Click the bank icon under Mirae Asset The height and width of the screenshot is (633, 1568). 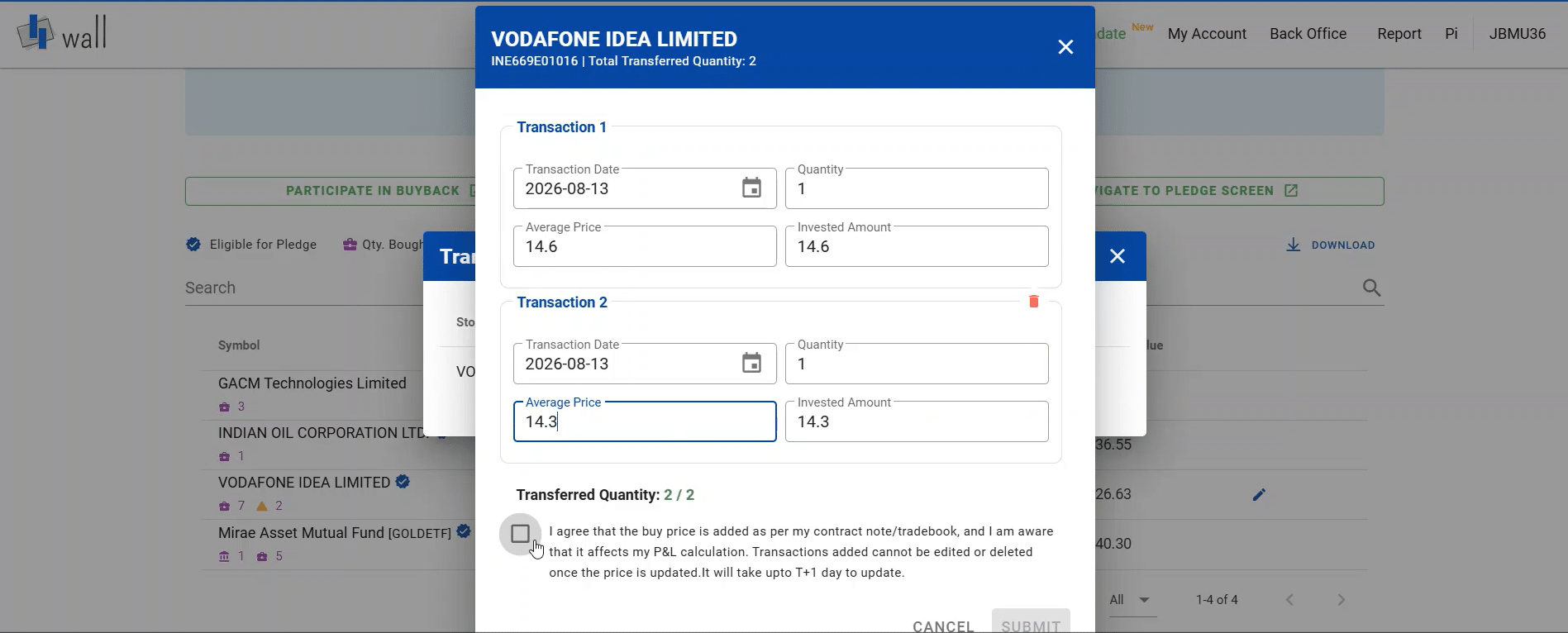(x=224, y=556)
